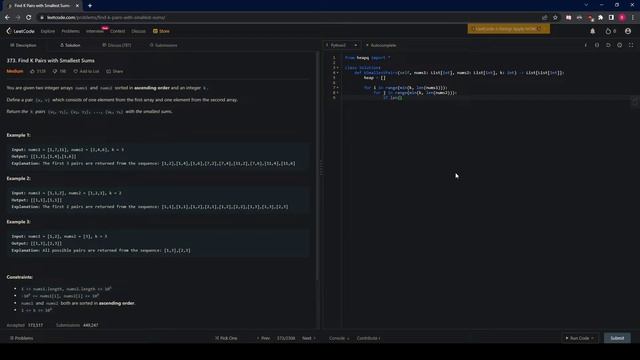The image size is (640, 360).
Task: Collapse code fold arrow on line 3
Action: click(x=338, y=68)
